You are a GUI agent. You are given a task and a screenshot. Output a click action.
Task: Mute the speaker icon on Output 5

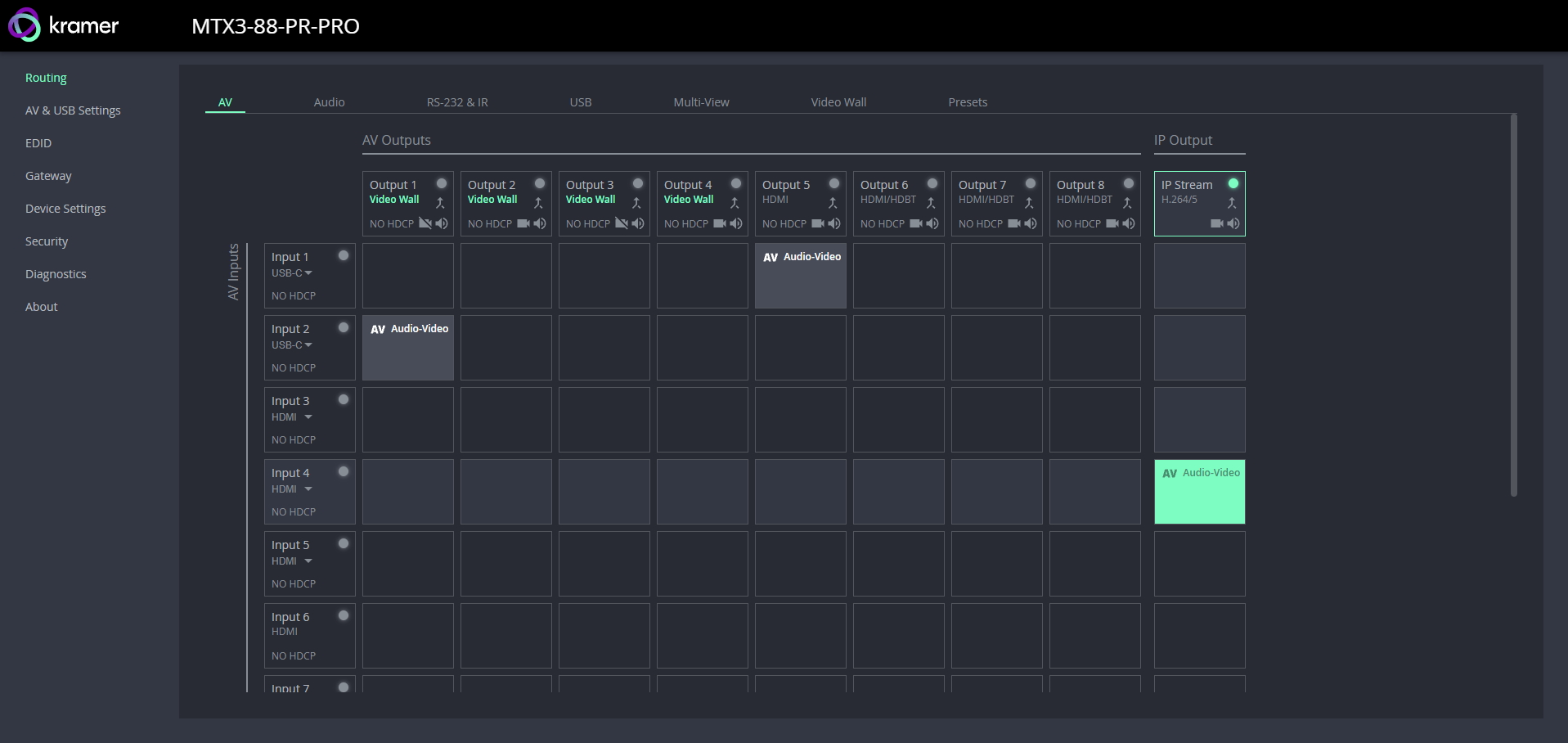coord(834,223)
